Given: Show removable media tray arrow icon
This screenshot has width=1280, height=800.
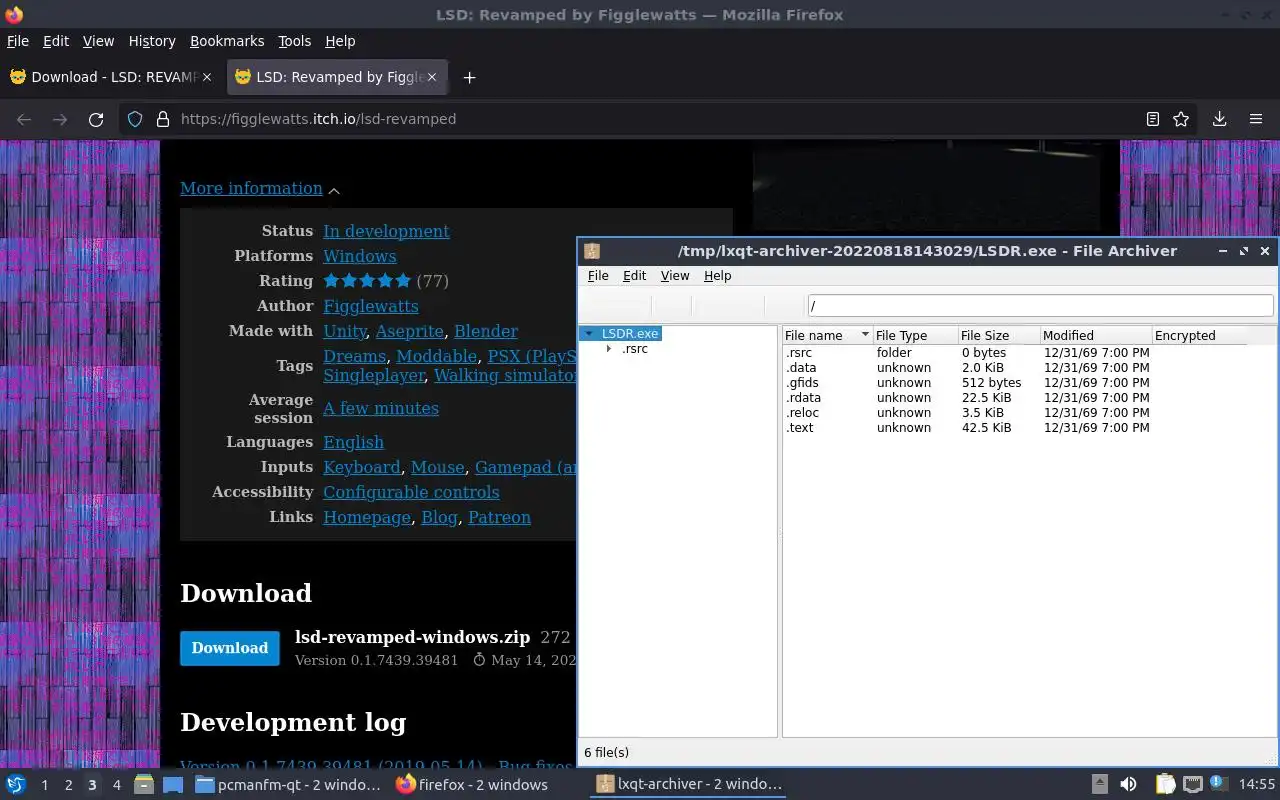Looking at the screenshot, I should pos(1099,785).
